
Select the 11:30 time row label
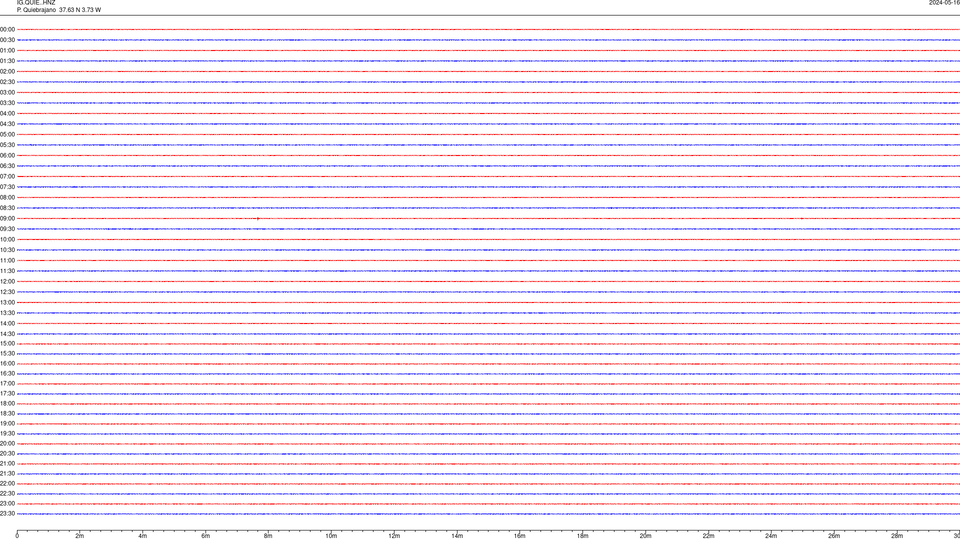tap(7, 271)
